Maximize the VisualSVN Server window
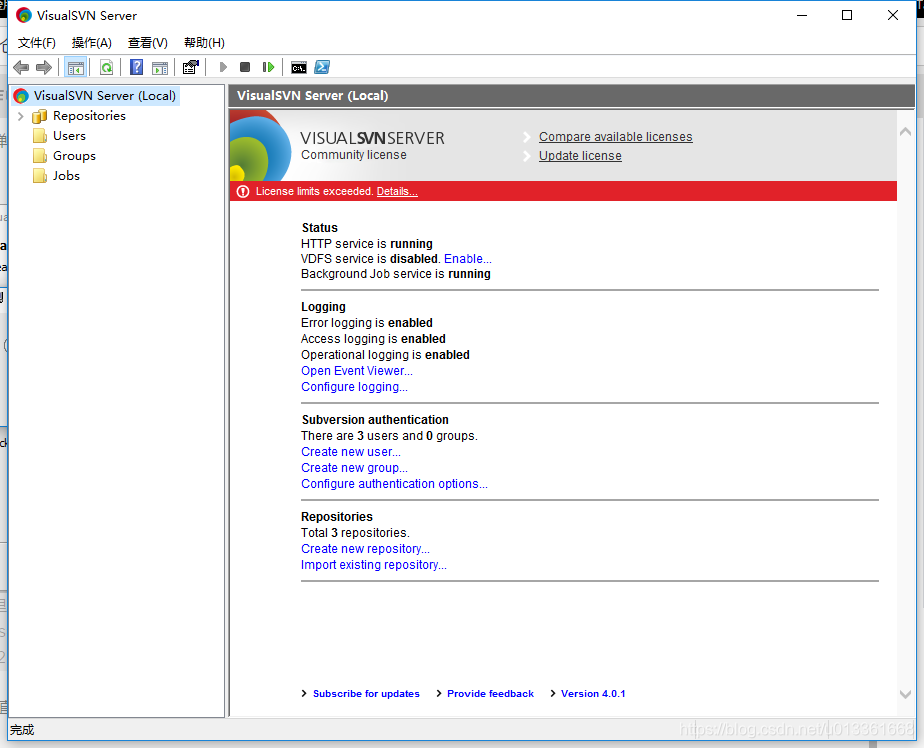The width and height of the screenshot is (924, 748). pos(847,15)
